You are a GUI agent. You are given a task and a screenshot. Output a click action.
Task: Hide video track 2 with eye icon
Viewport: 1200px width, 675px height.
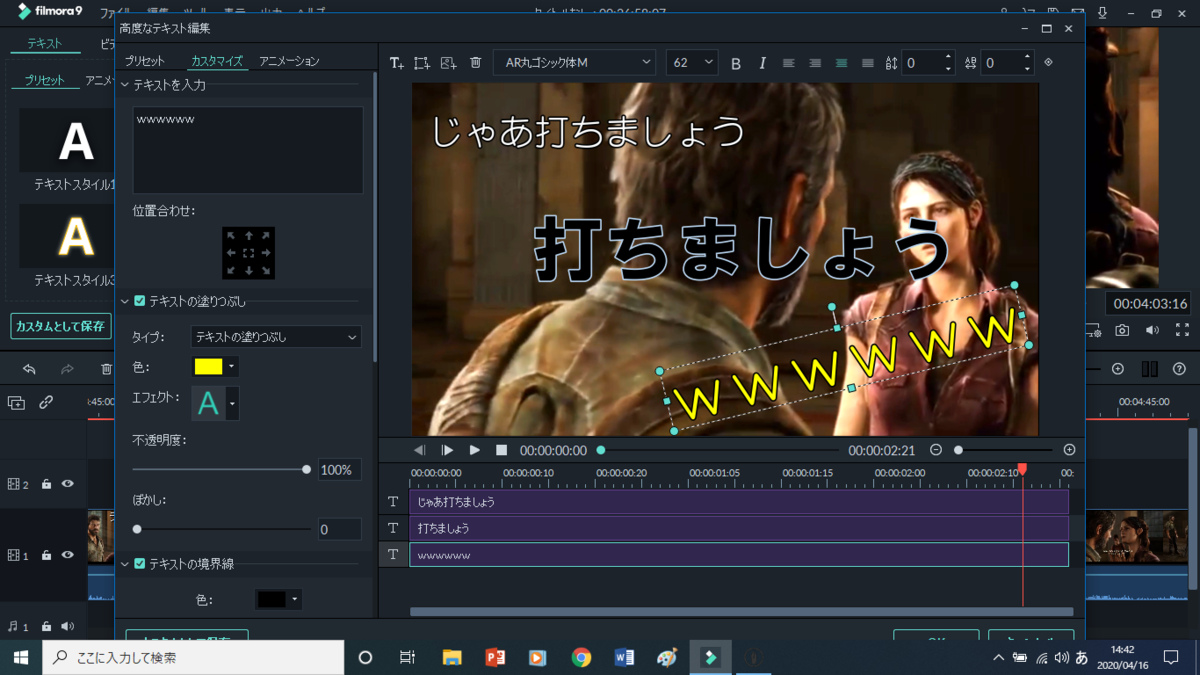coord(68,484)
